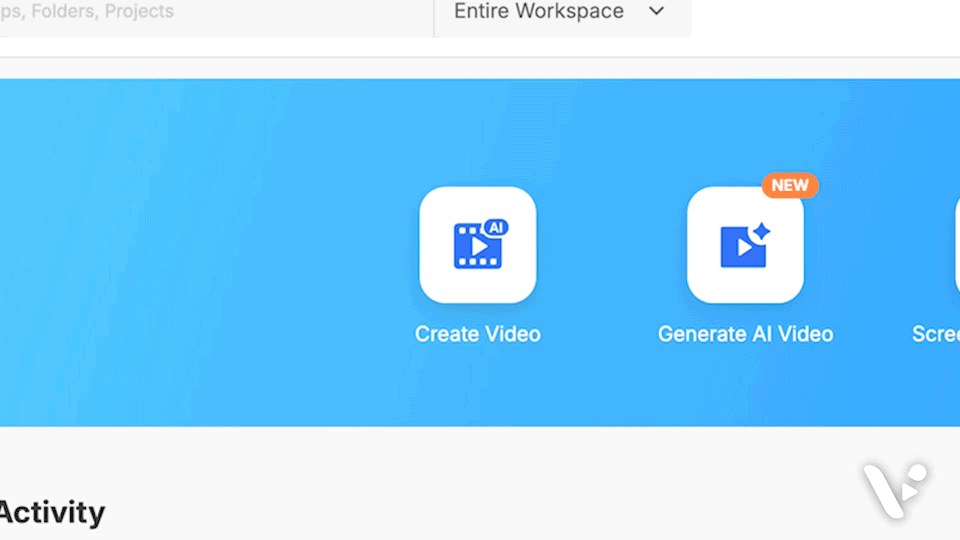Viewport: 960px width, 540px height.
Task: Click the Create Video film-strip icon
Action: [477, 245]
